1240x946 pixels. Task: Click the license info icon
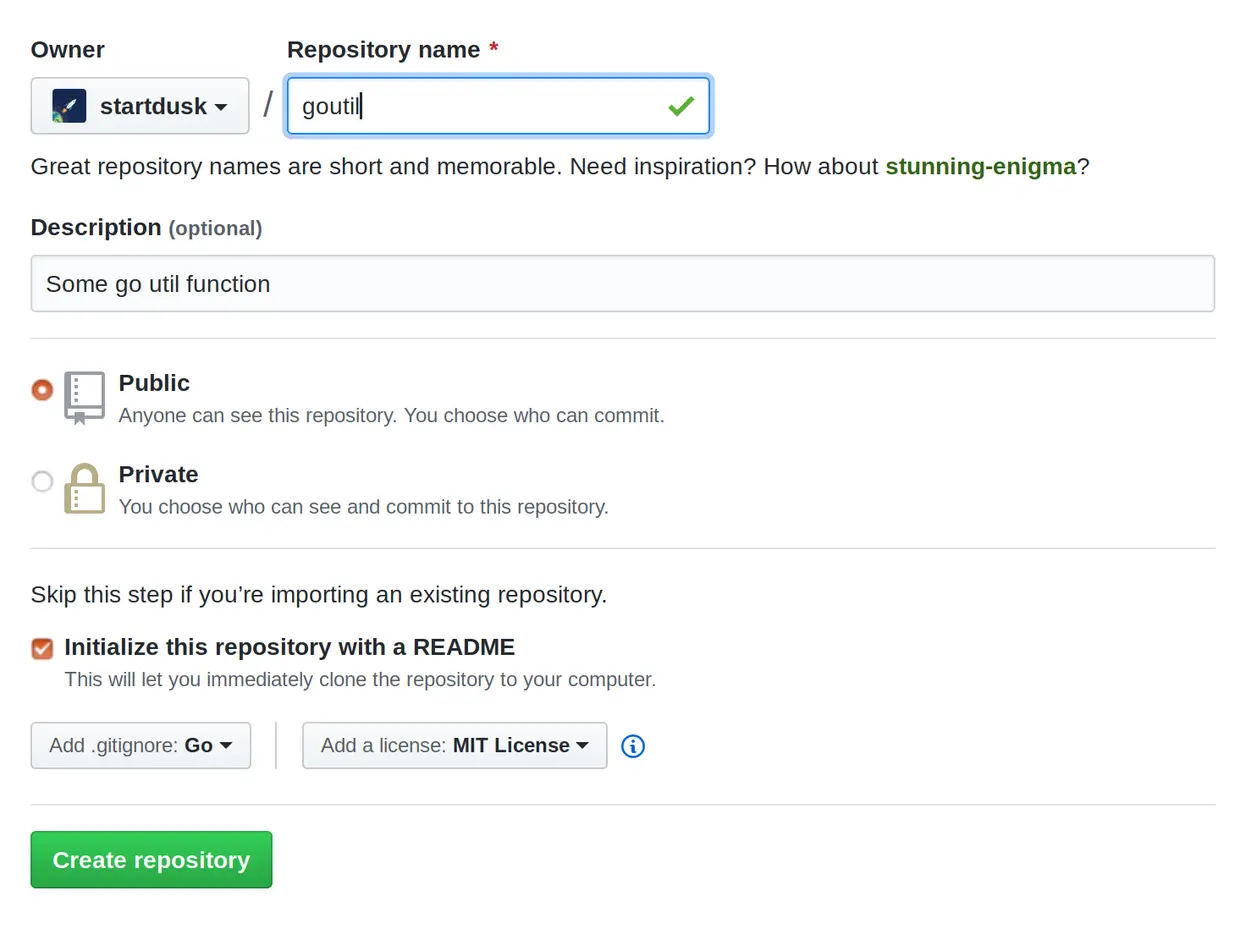coord(633,746)
